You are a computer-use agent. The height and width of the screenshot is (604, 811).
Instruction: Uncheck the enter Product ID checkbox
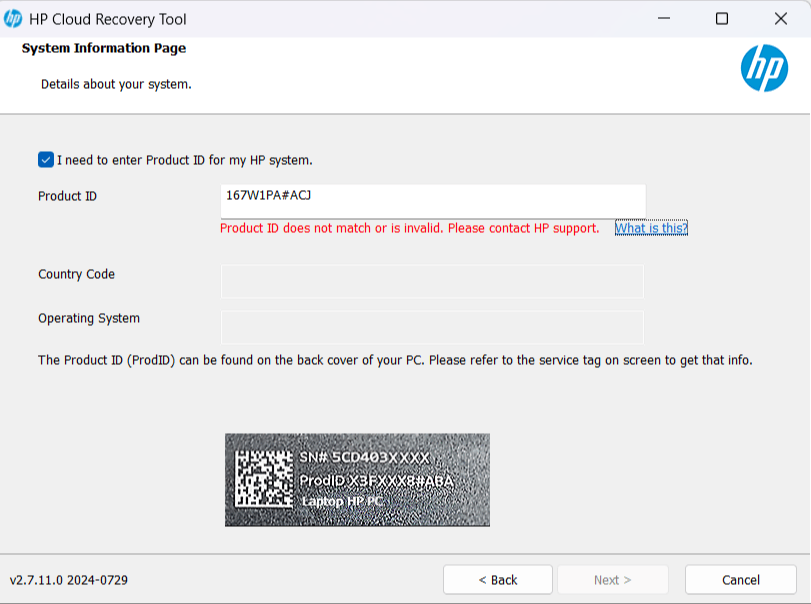[x=46, y=159]
